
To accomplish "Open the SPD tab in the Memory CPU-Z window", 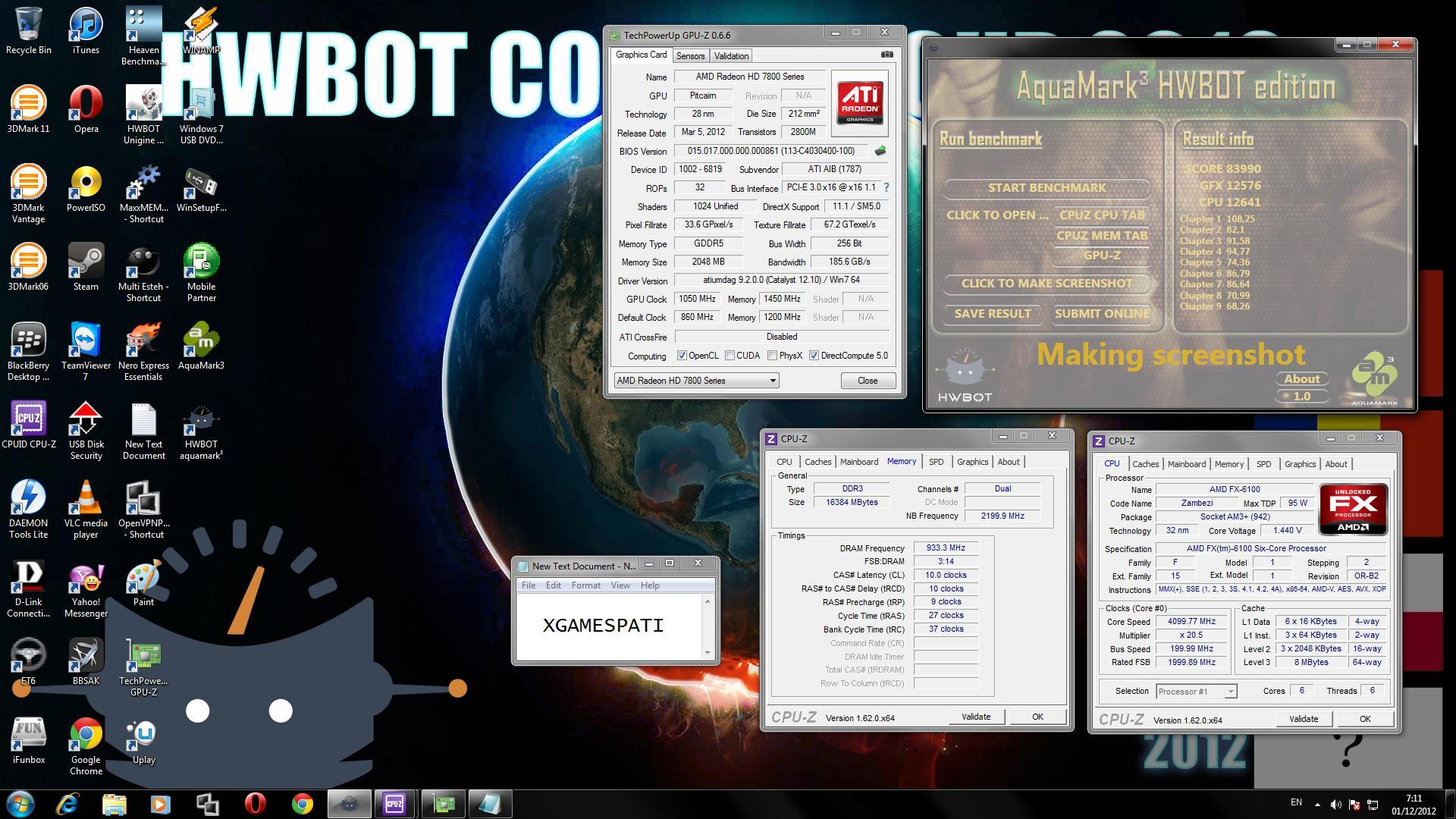I will 937,462.
